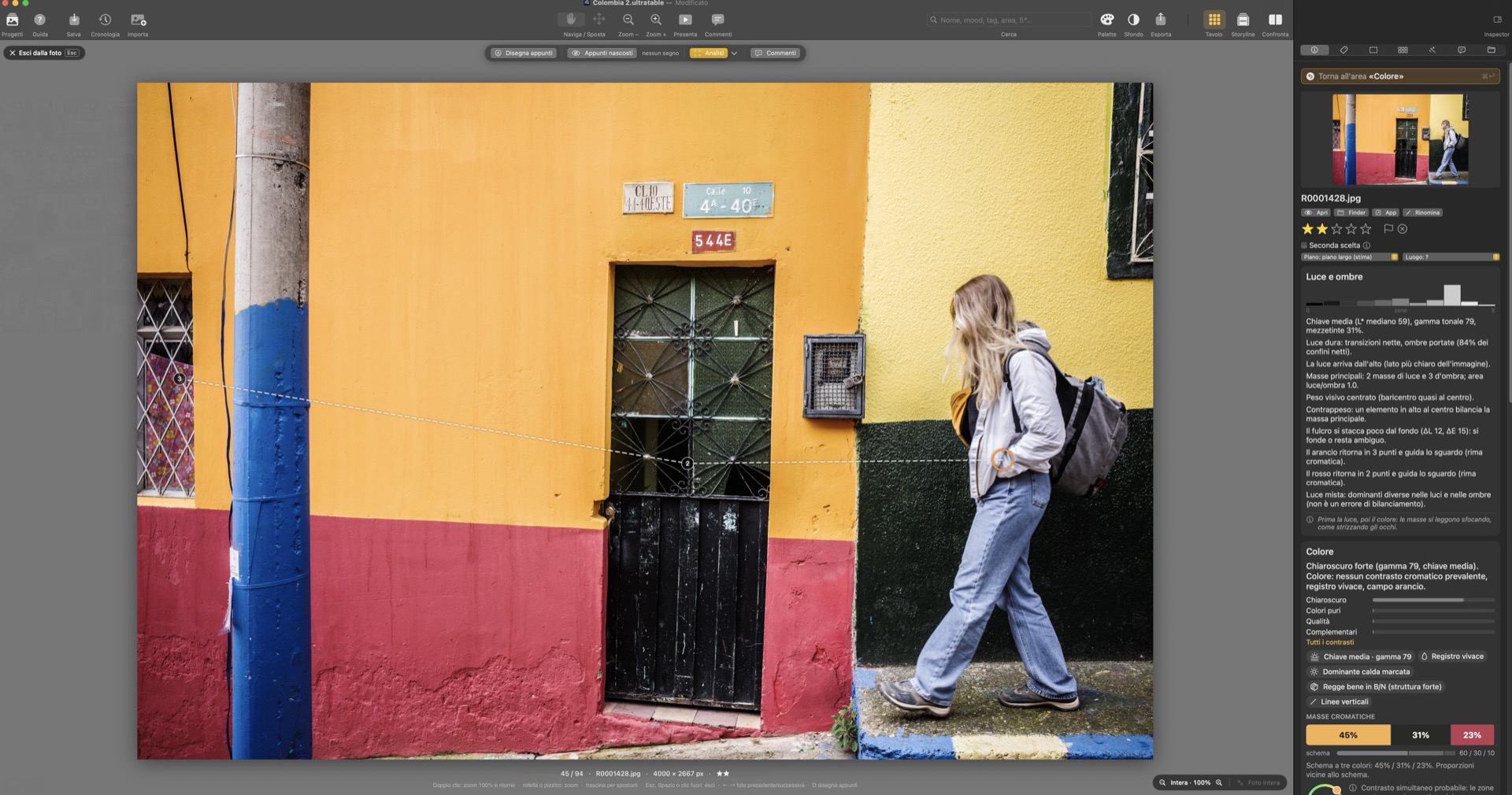Screen dimensions: 1512x795
Task: Click the Esporta export icon
Action: (x=1161, y=20)
